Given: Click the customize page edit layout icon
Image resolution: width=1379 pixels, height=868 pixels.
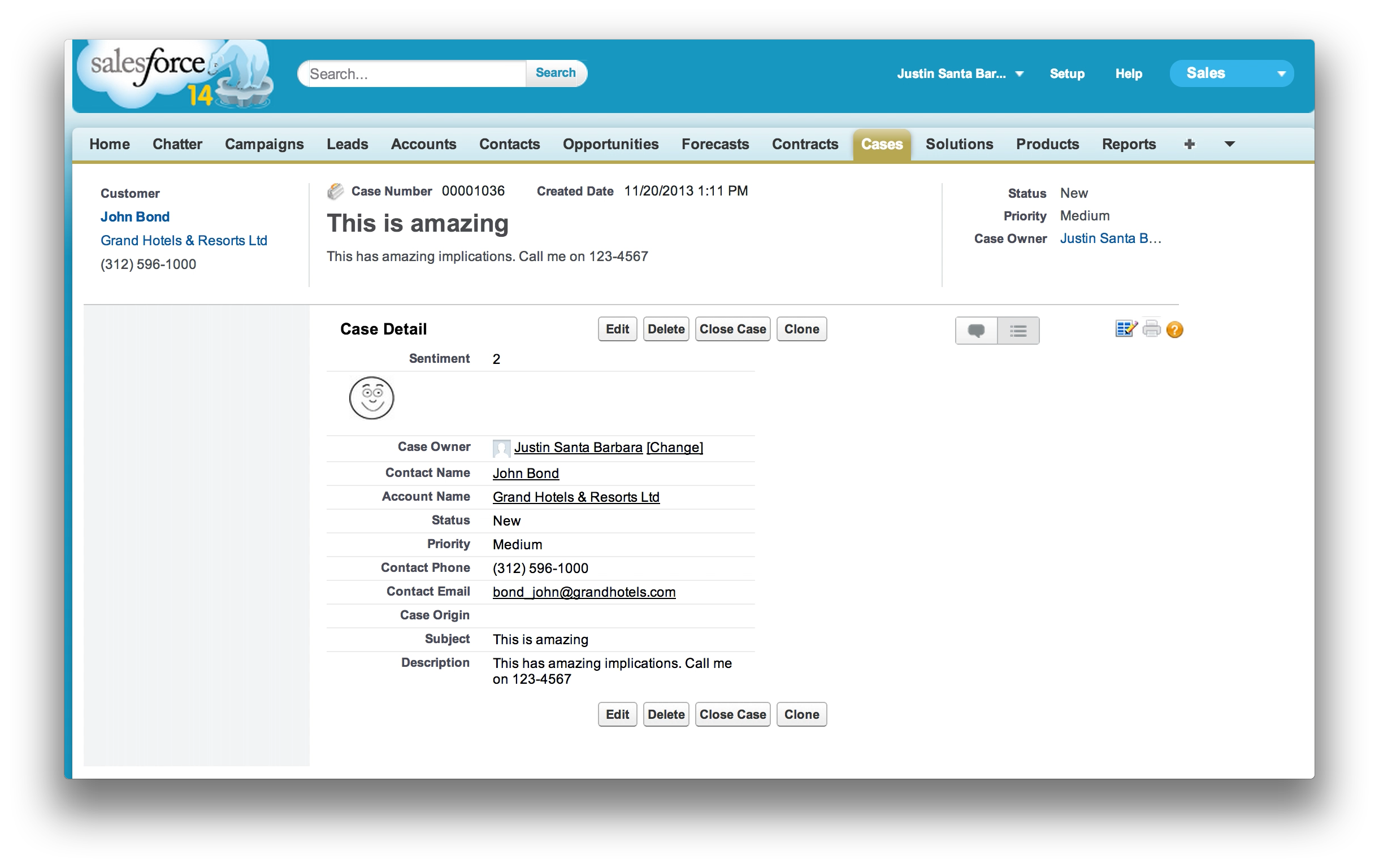Looking at the screenshot, I should click(1125, 329).
